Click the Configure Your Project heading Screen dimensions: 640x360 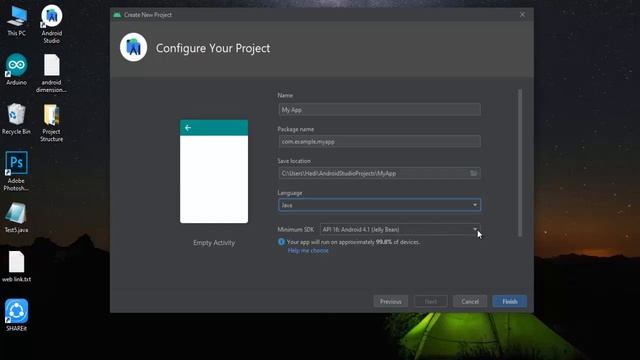[213, 48]
